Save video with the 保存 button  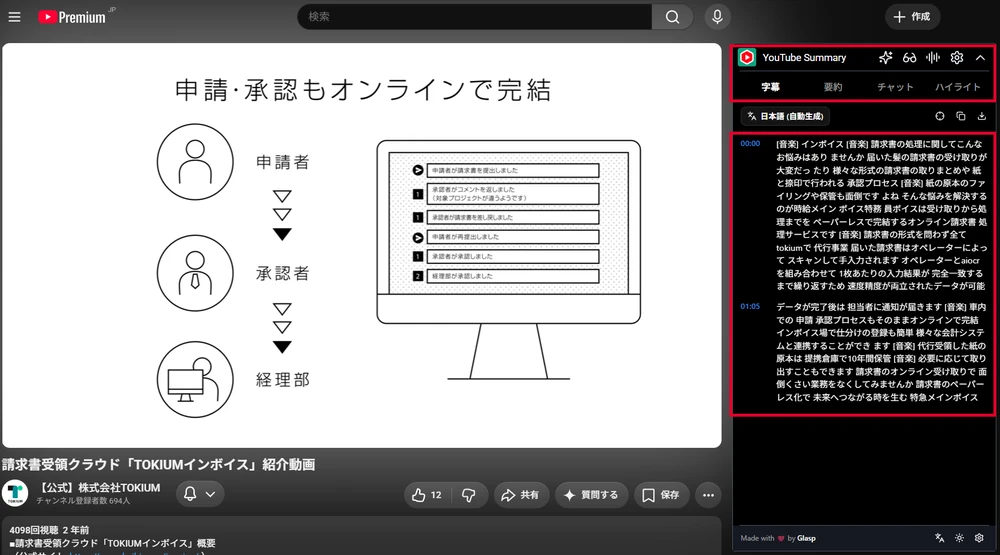661,495
